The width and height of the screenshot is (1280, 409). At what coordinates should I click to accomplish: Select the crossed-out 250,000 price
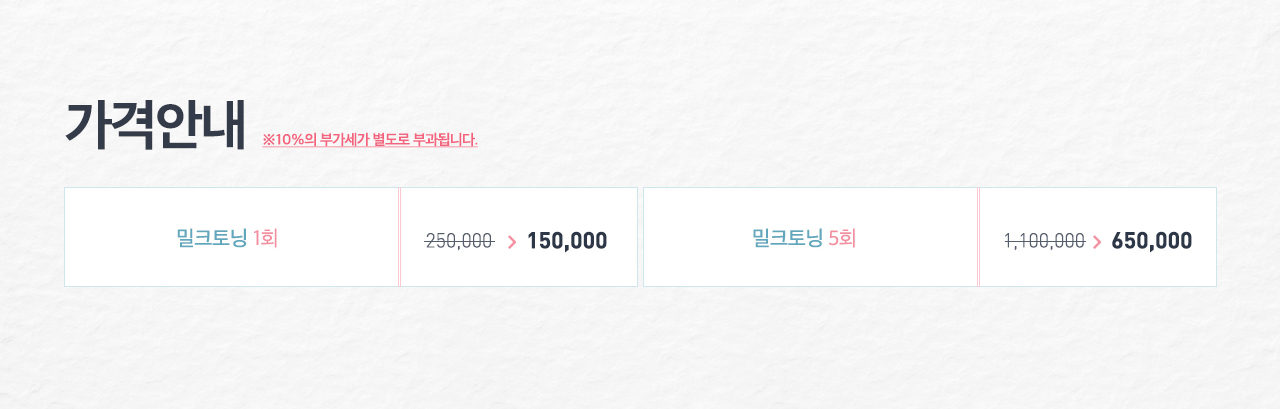pyautogui.click(x=460, y=241)
